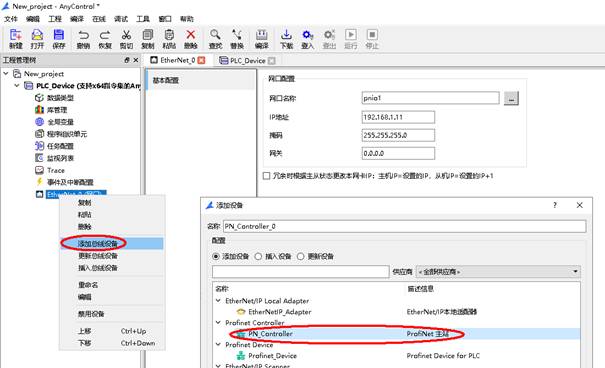Click the New project toolbar icon
The height and width of the screenshot is (368, 605).
click(15, 35)
